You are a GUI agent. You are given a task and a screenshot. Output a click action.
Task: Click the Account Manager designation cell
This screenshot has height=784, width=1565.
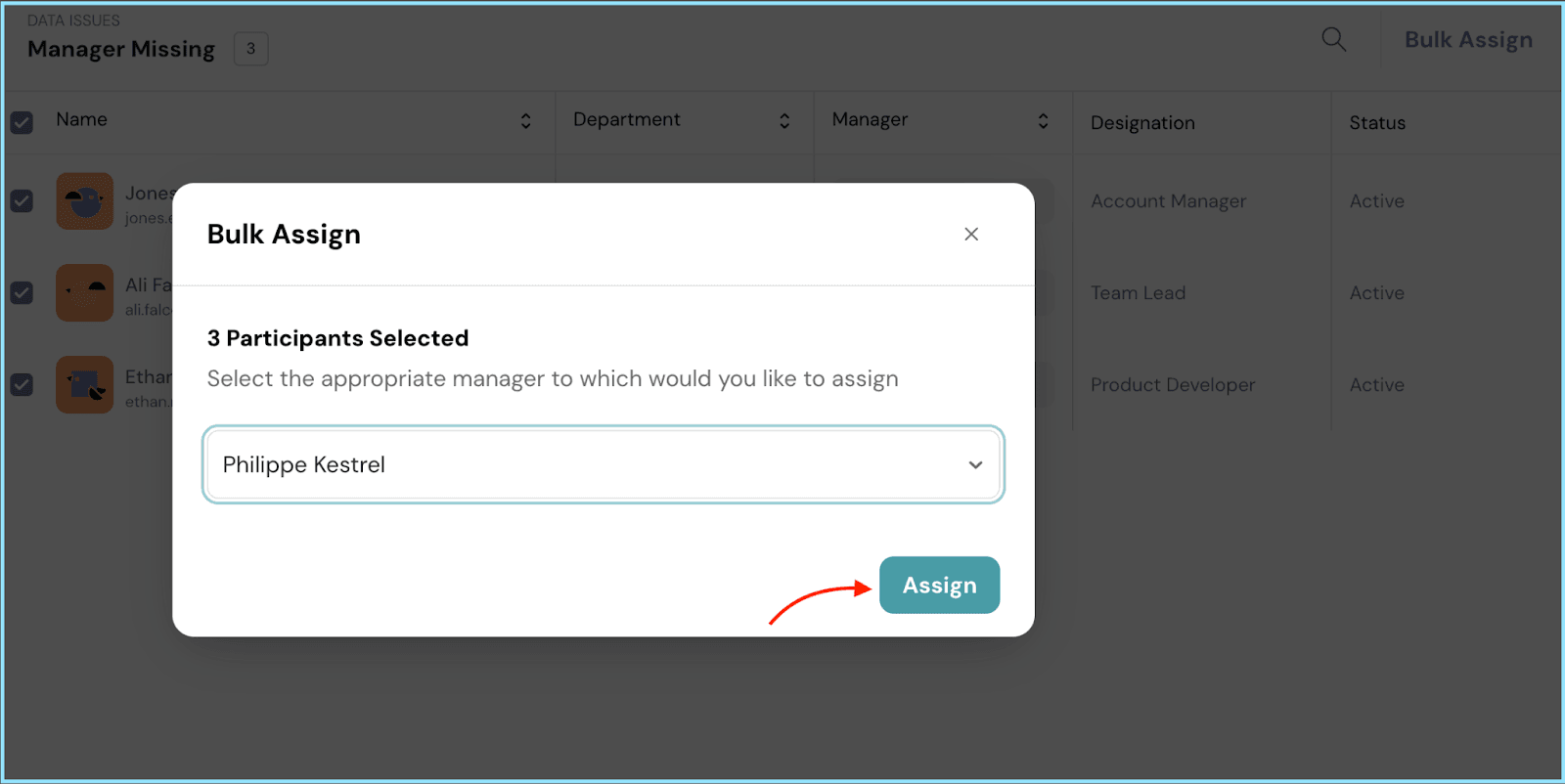pyautogui.click(x=1168, y=201)
